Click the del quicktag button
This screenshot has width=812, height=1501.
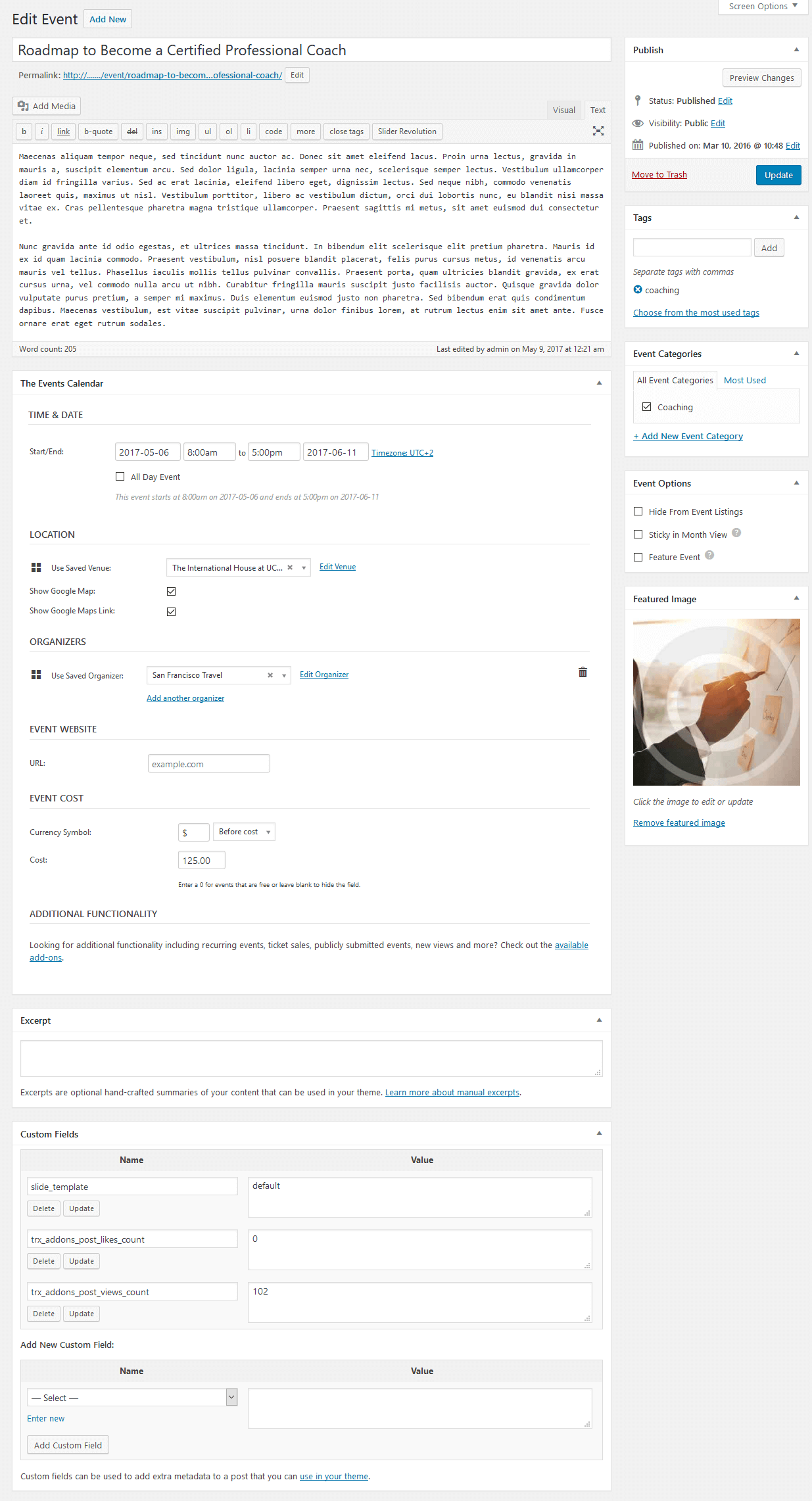(132, 131)
